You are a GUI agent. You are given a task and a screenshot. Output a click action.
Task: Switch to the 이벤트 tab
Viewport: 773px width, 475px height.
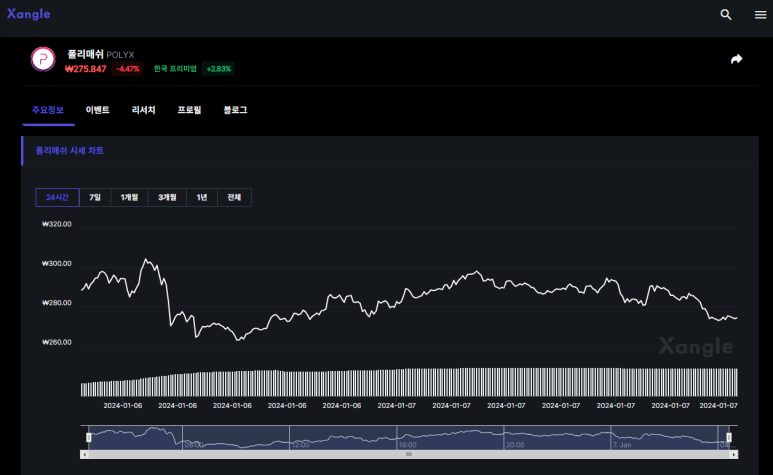pos(97,110)
